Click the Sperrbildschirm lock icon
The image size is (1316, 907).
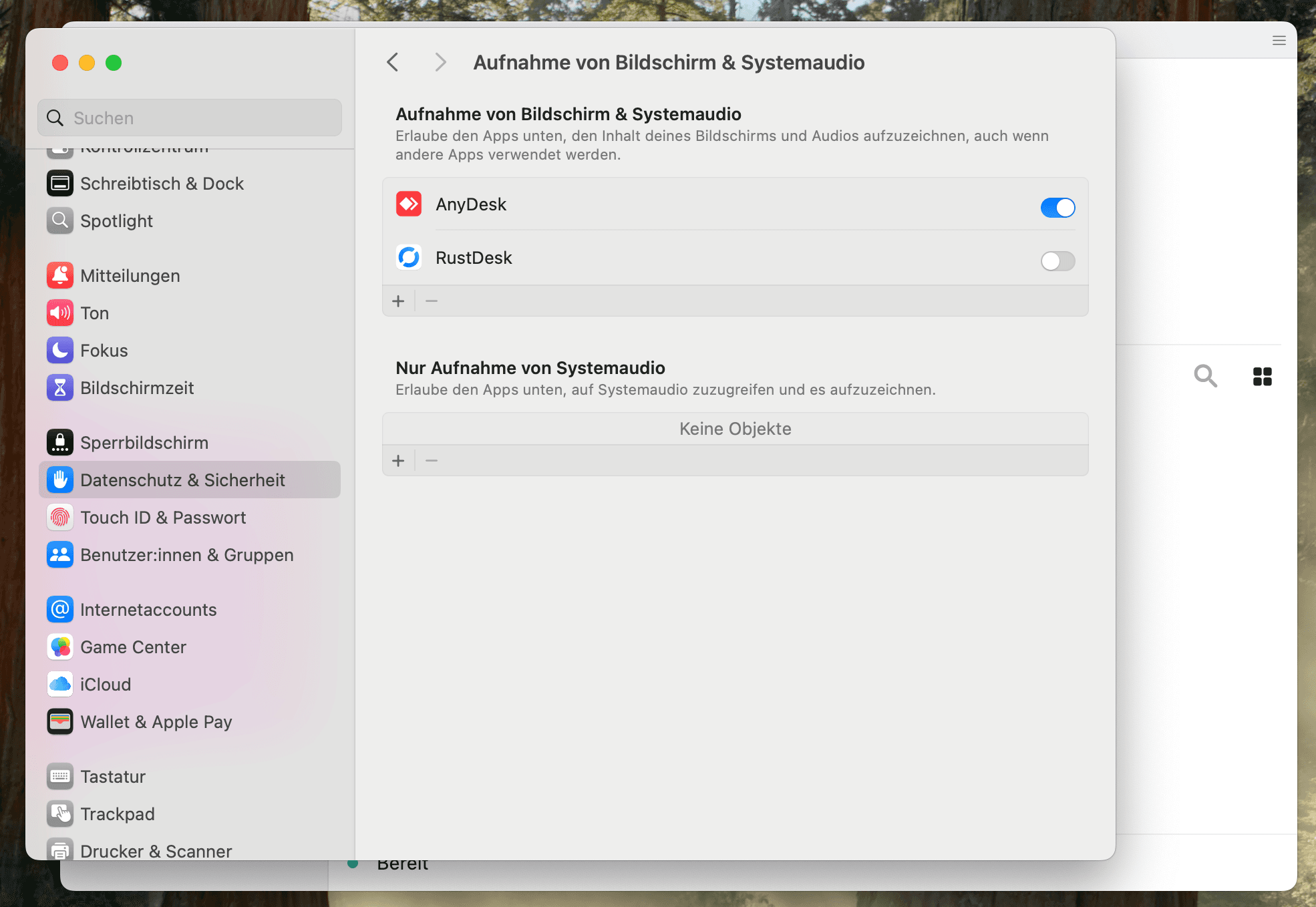(x=60, y=442)
